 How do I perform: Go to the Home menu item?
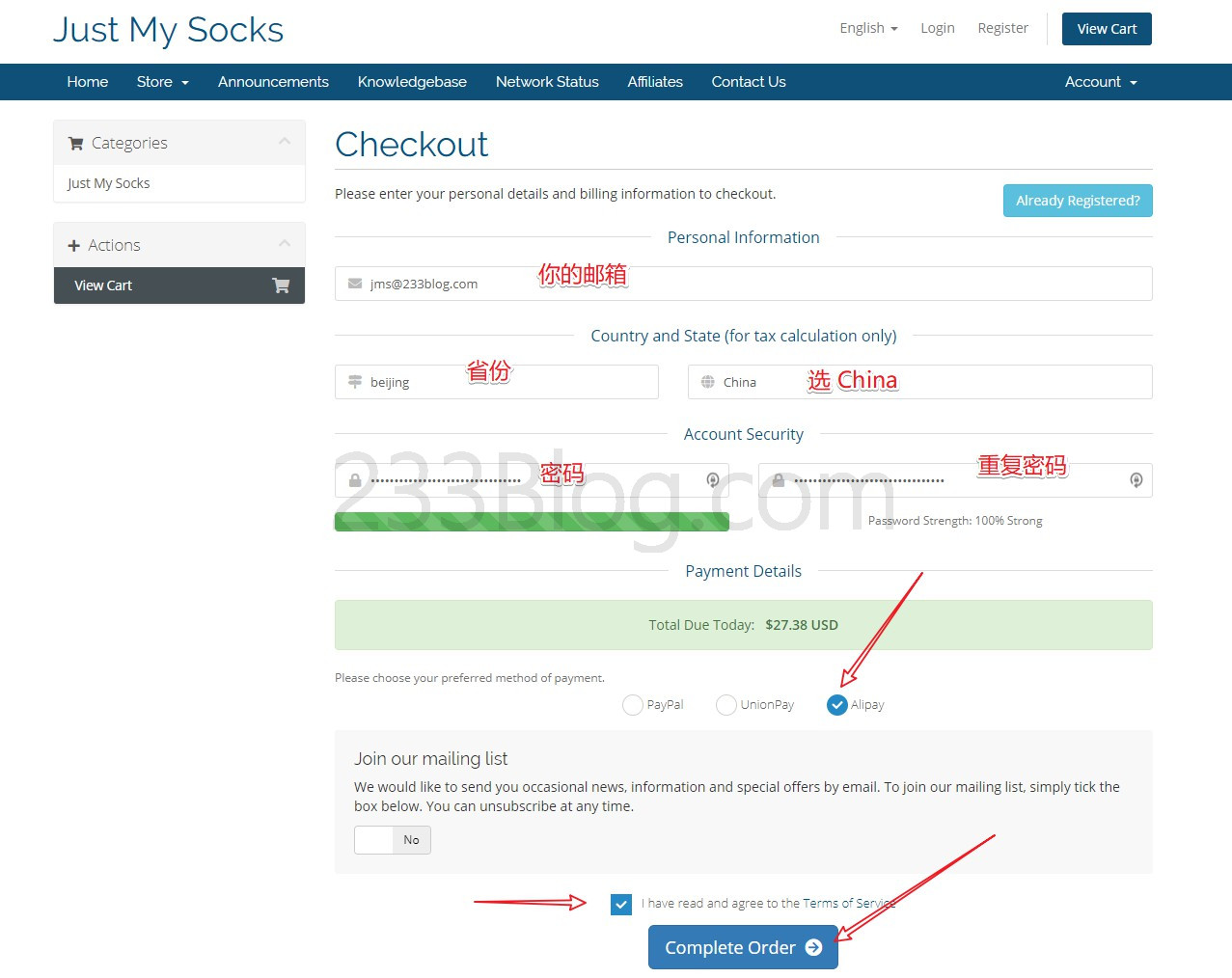[x=88, y=82]
